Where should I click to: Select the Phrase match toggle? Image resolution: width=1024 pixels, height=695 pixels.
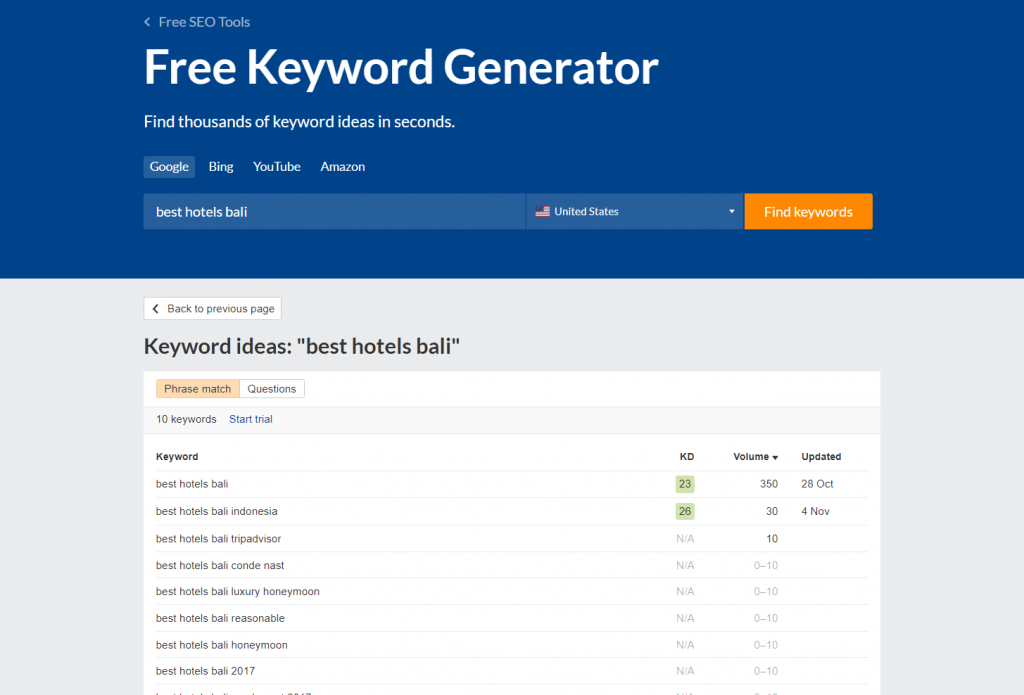(x=197, y=389)
